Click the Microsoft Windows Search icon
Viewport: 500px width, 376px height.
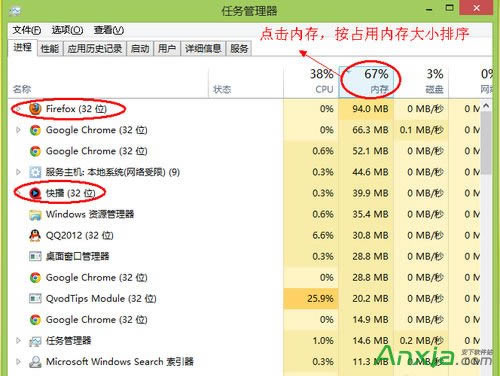[35, 362]
